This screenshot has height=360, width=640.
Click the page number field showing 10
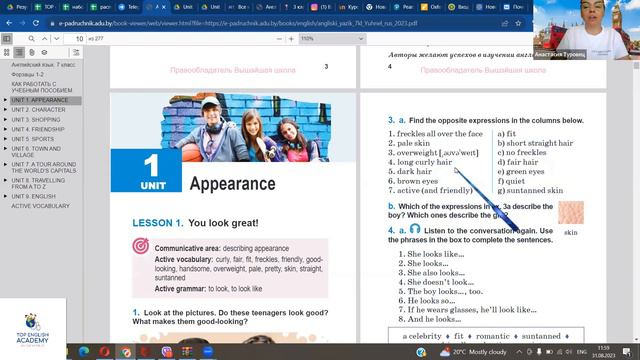75,39
